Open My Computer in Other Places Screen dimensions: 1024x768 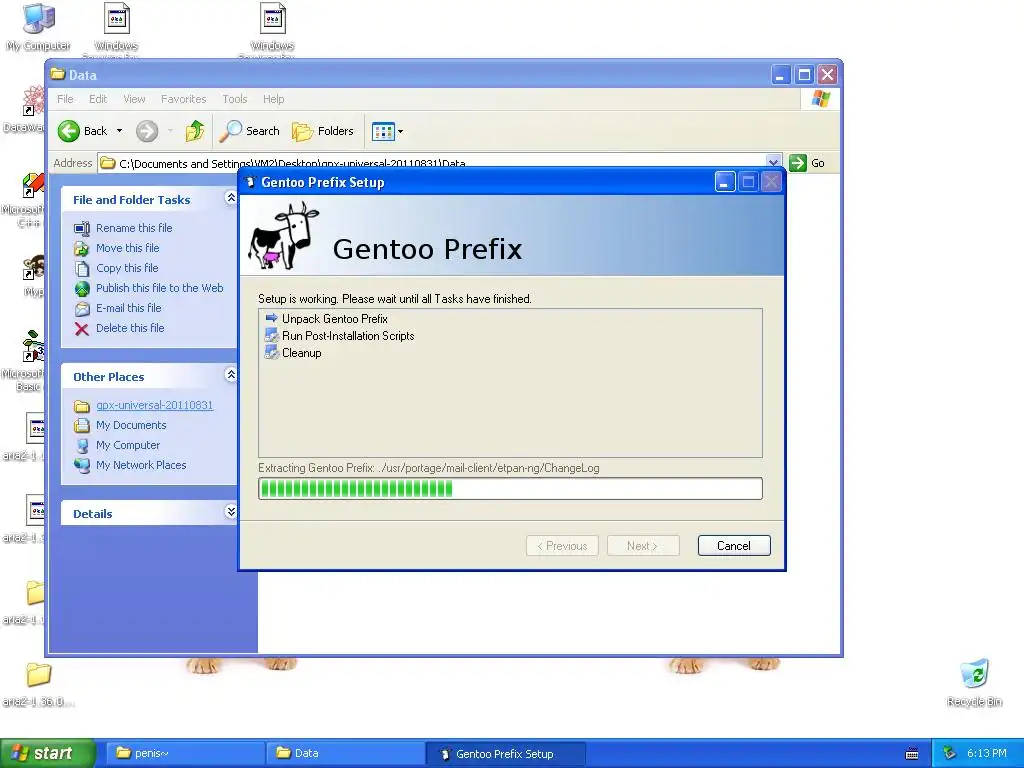click(127, 445)
